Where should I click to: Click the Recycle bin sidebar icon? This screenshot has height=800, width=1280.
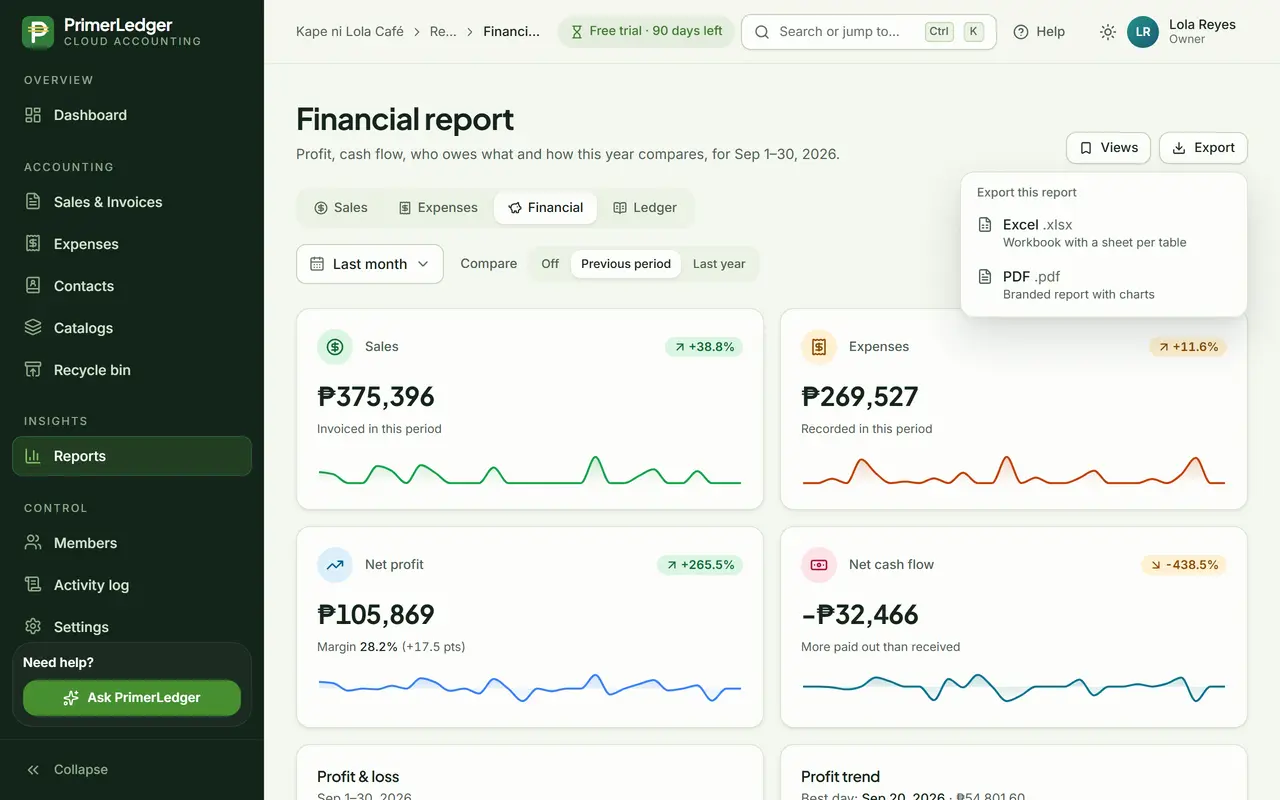pos(33,370)
